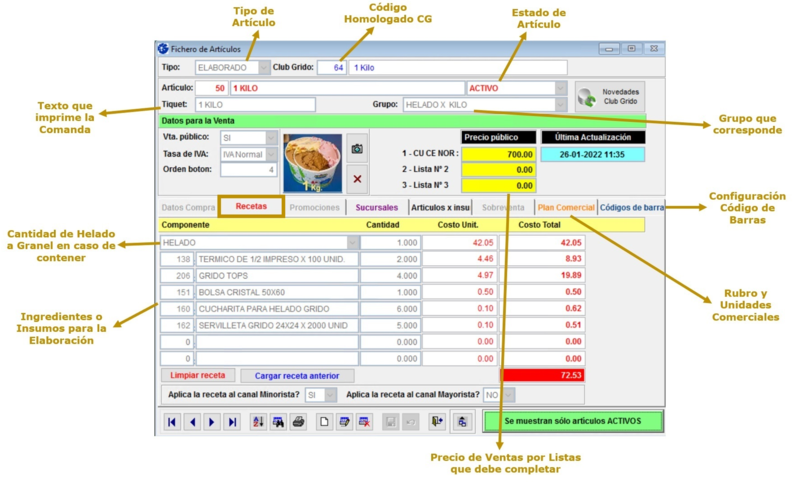Image resolution: width=800 pixels, height=482 pixels.
Task: Switch to the Sucursales tab
Action: (x=376, y=207)
